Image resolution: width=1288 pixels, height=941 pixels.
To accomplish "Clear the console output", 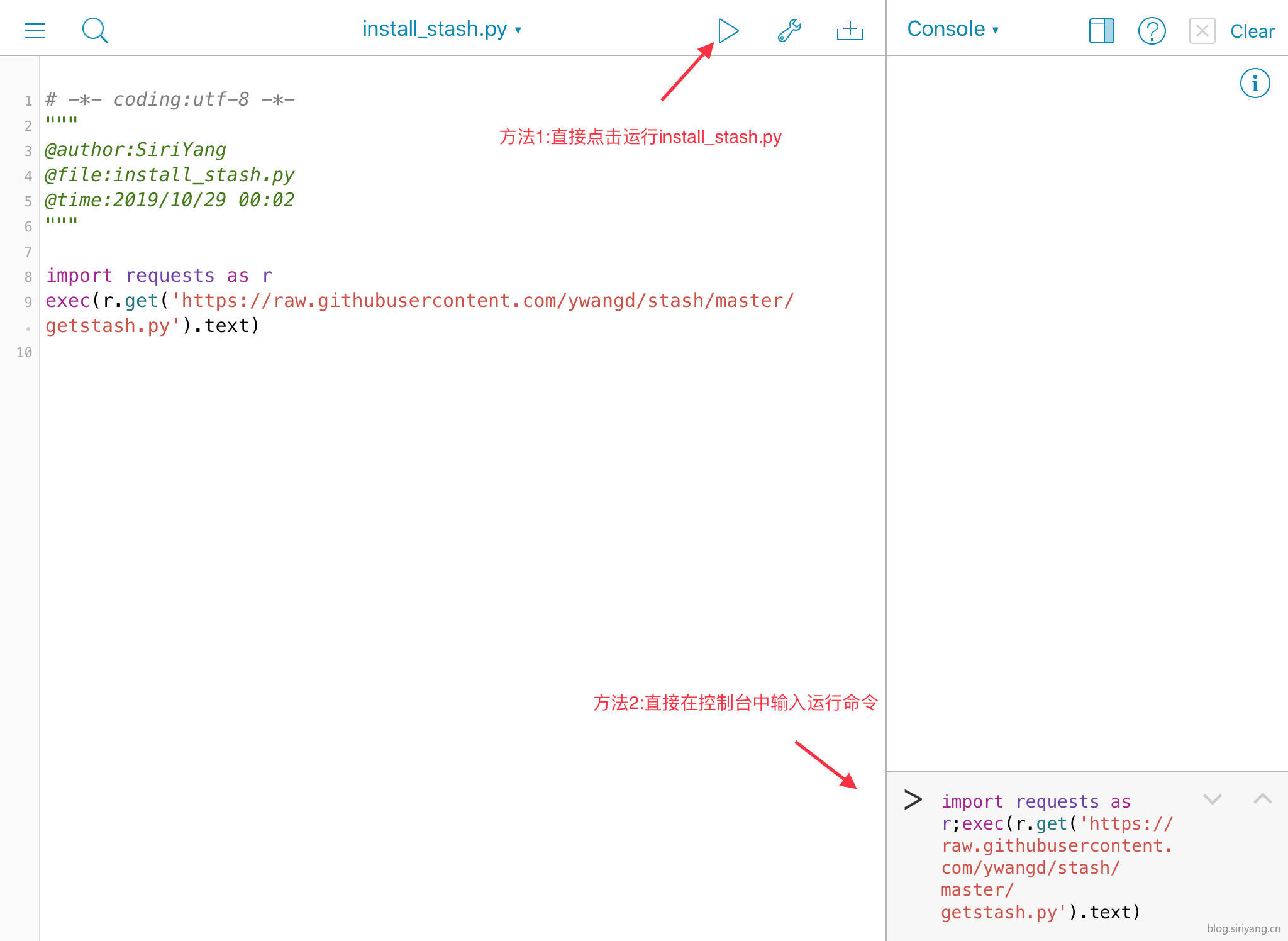I will click(1252, 31).
